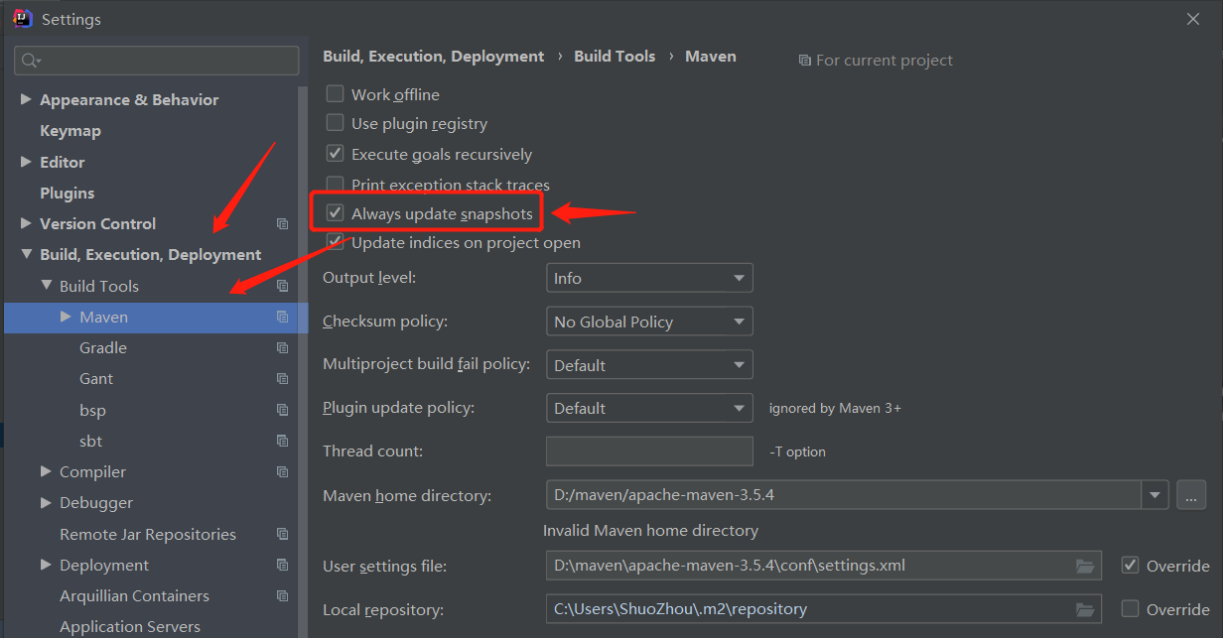
Task: Toggle Always update snapshots checkbox
Action: [335, 213]
